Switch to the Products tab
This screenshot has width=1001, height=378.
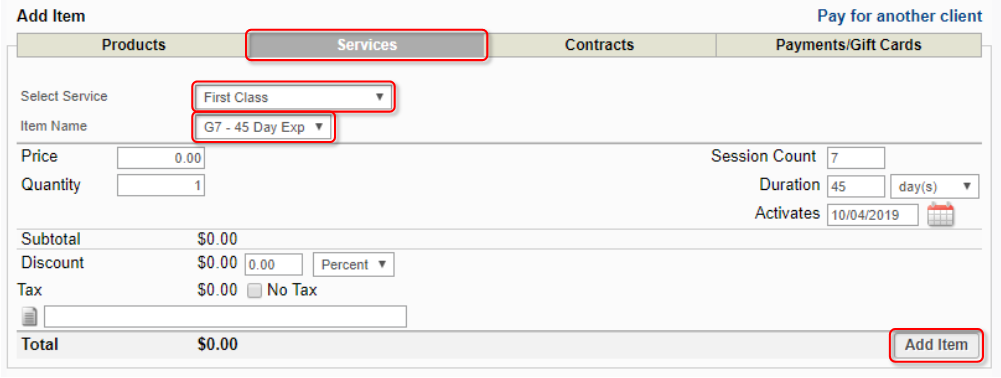point(133,45)
